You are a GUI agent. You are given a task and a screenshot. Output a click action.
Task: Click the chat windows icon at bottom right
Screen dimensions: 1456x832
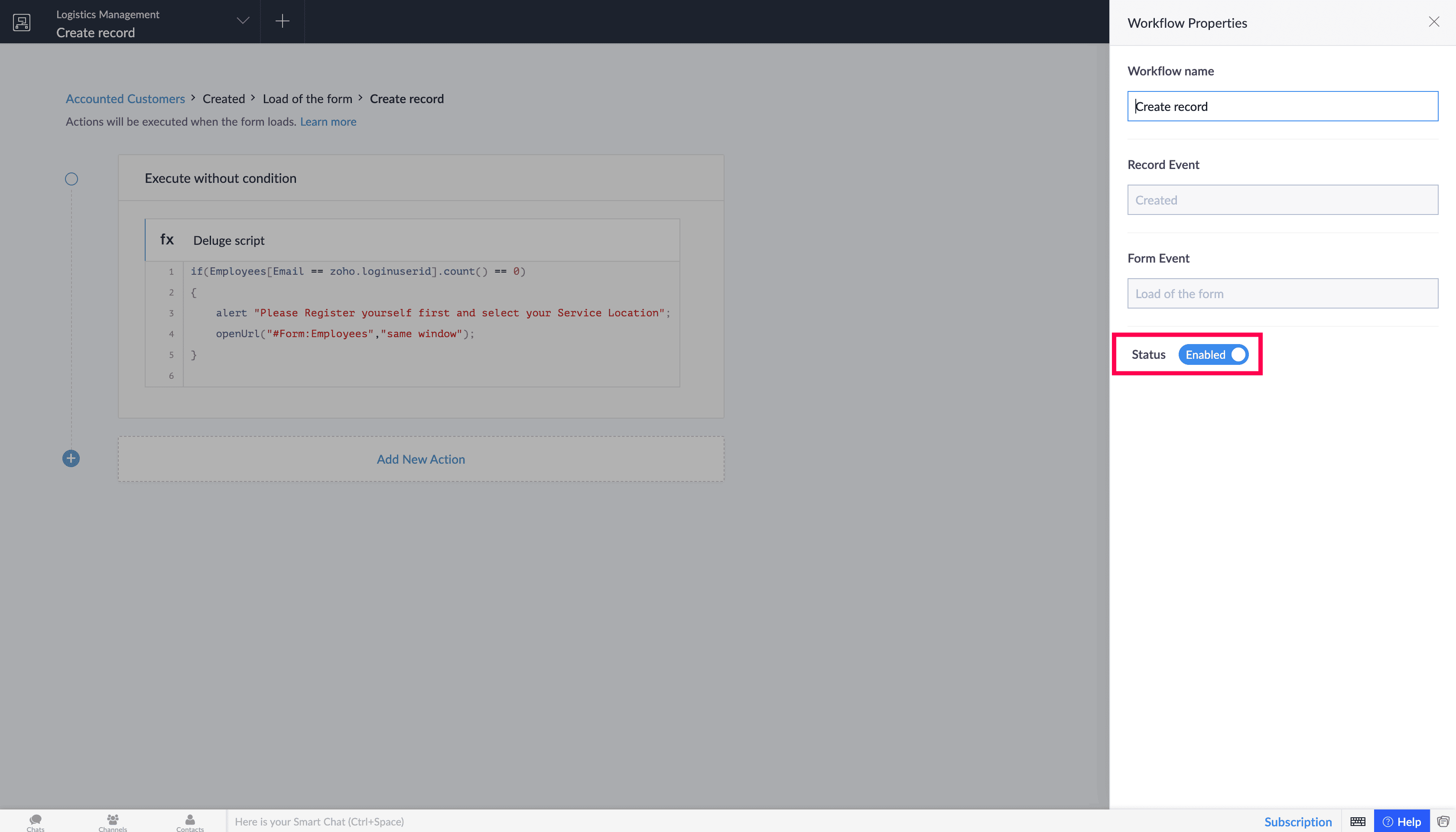[1443, 822]
